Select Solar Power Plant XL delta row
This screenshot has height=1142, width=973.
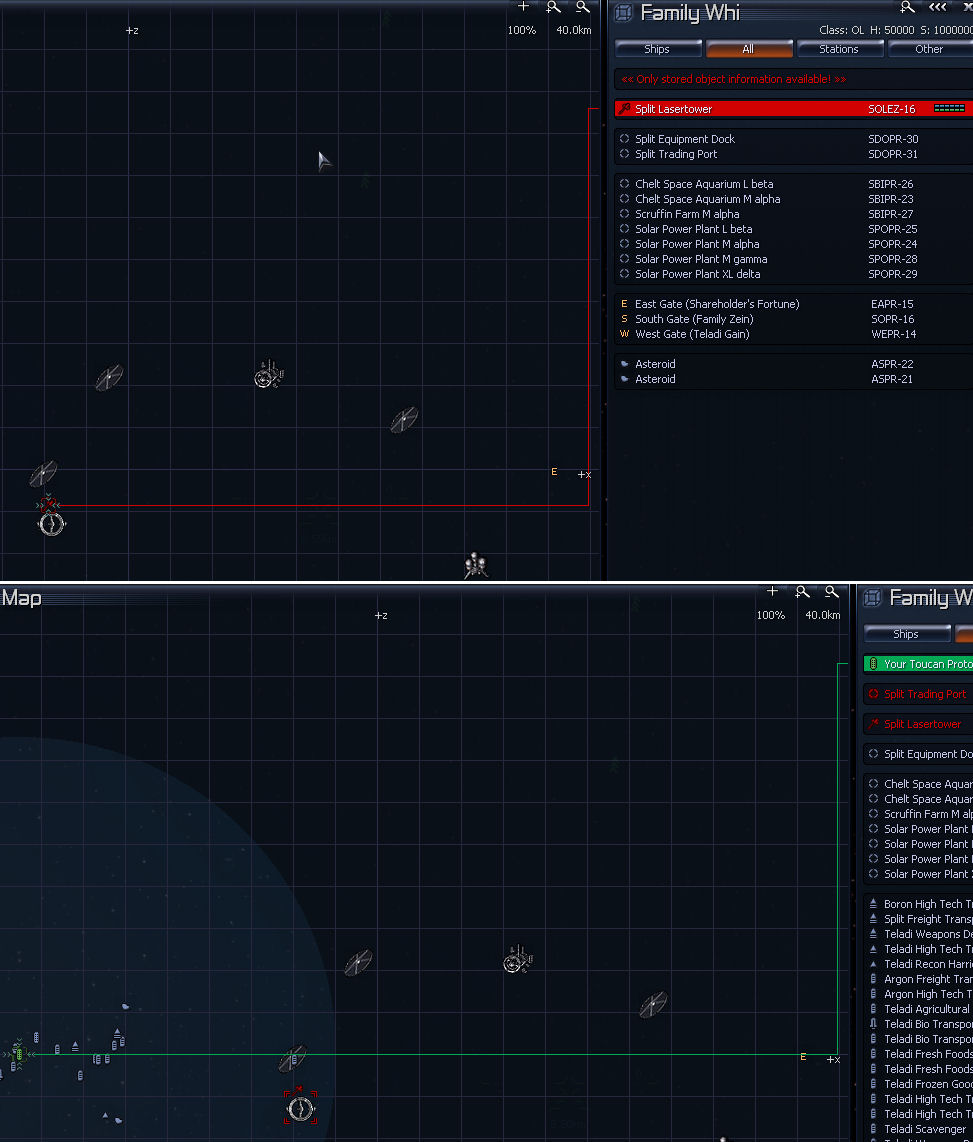click(793, 274)
